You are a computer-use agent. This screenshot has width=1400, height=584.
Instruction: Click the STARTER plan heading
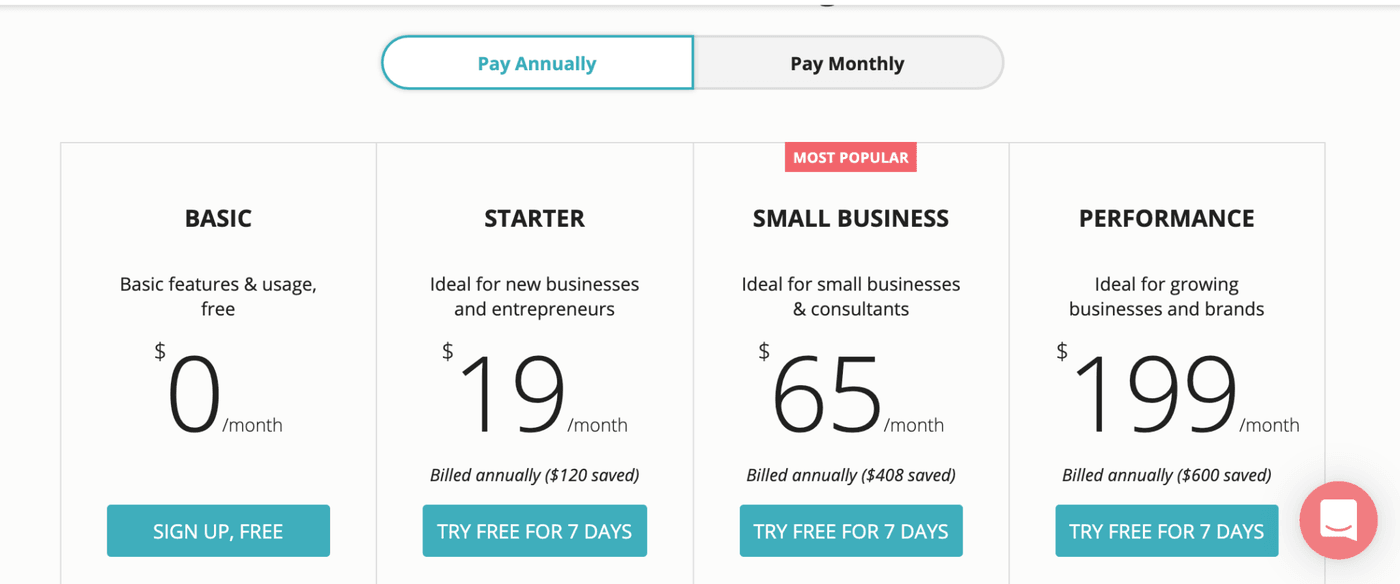click(x=534, y=218)
